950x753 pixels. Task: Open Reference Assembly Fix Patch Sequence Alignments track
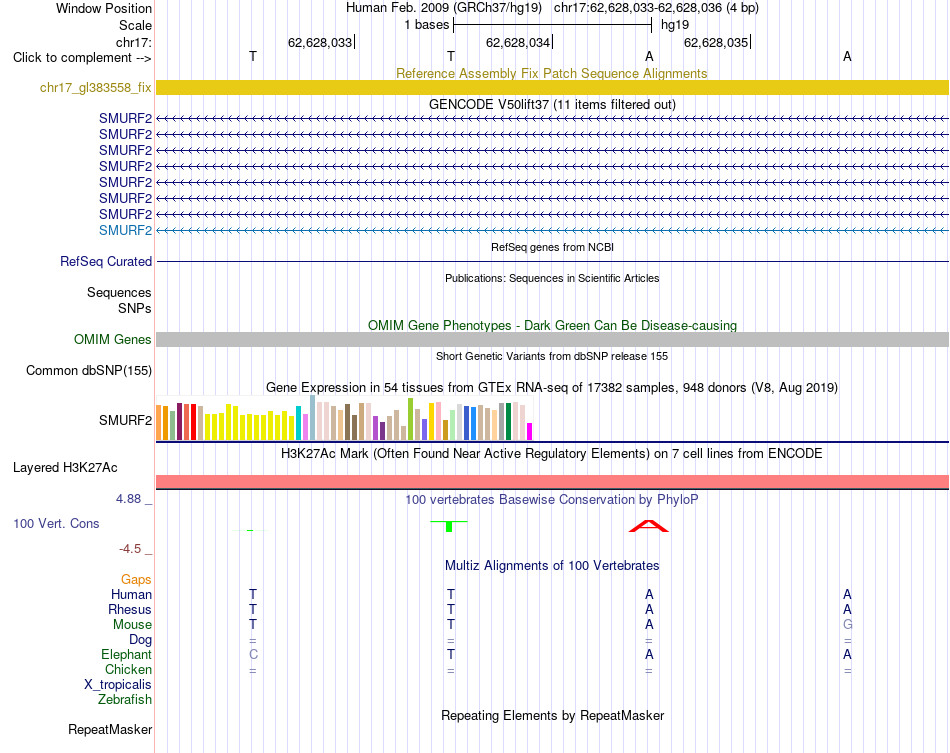551,73
